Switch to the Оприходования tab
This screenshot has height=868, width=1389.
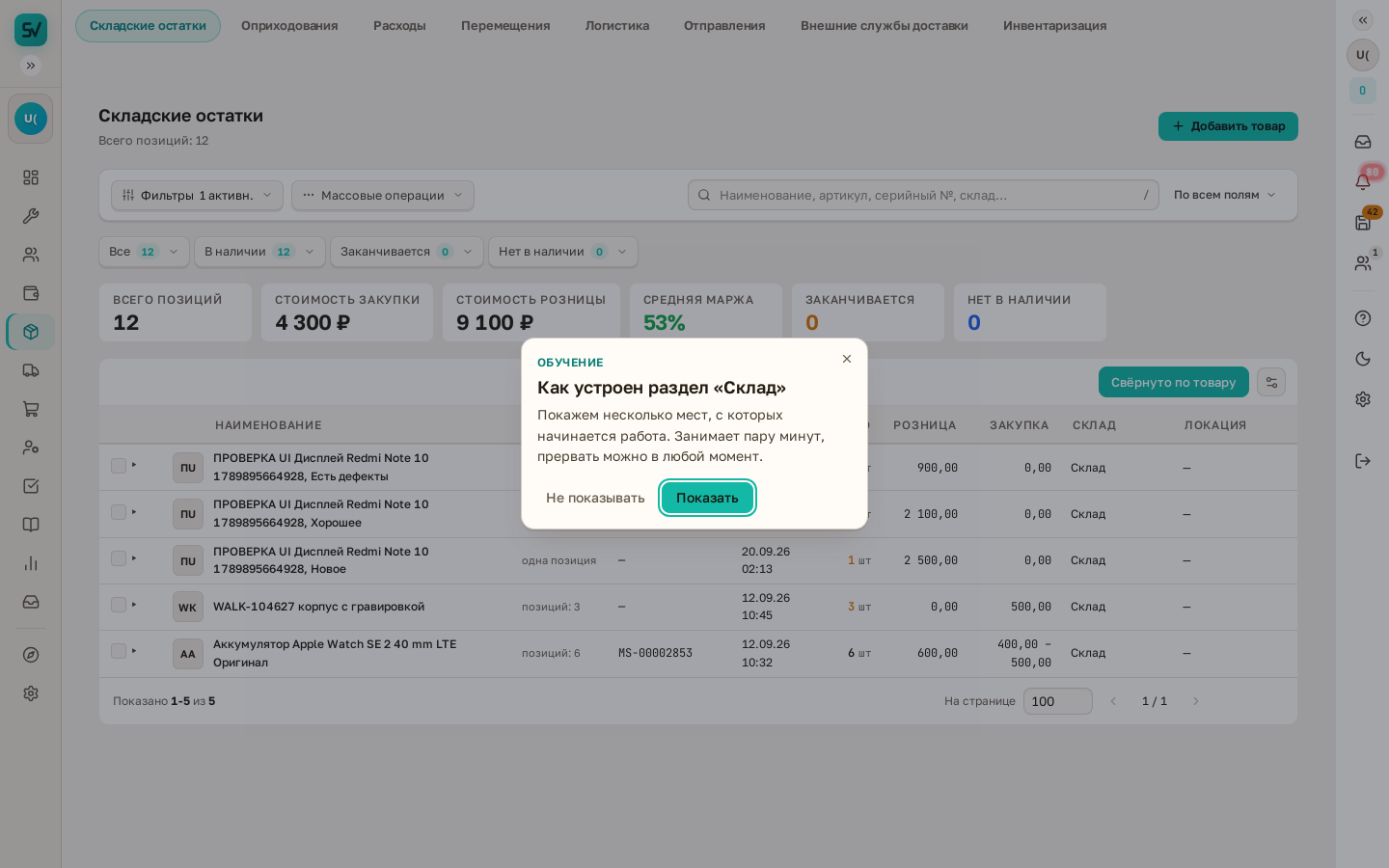click(x=289, y=26)
